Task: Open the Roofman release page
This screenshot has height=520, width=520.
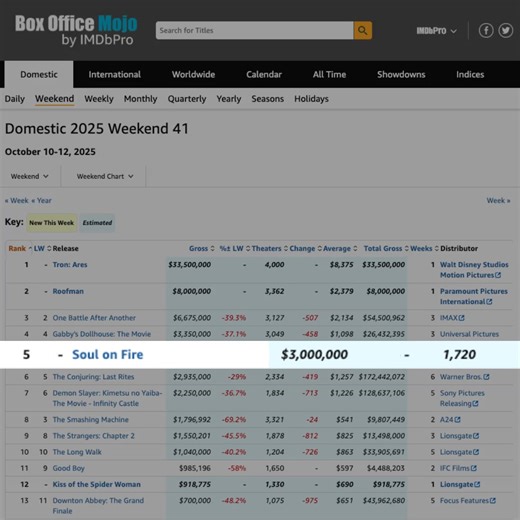Action: (x=68, y=291)
